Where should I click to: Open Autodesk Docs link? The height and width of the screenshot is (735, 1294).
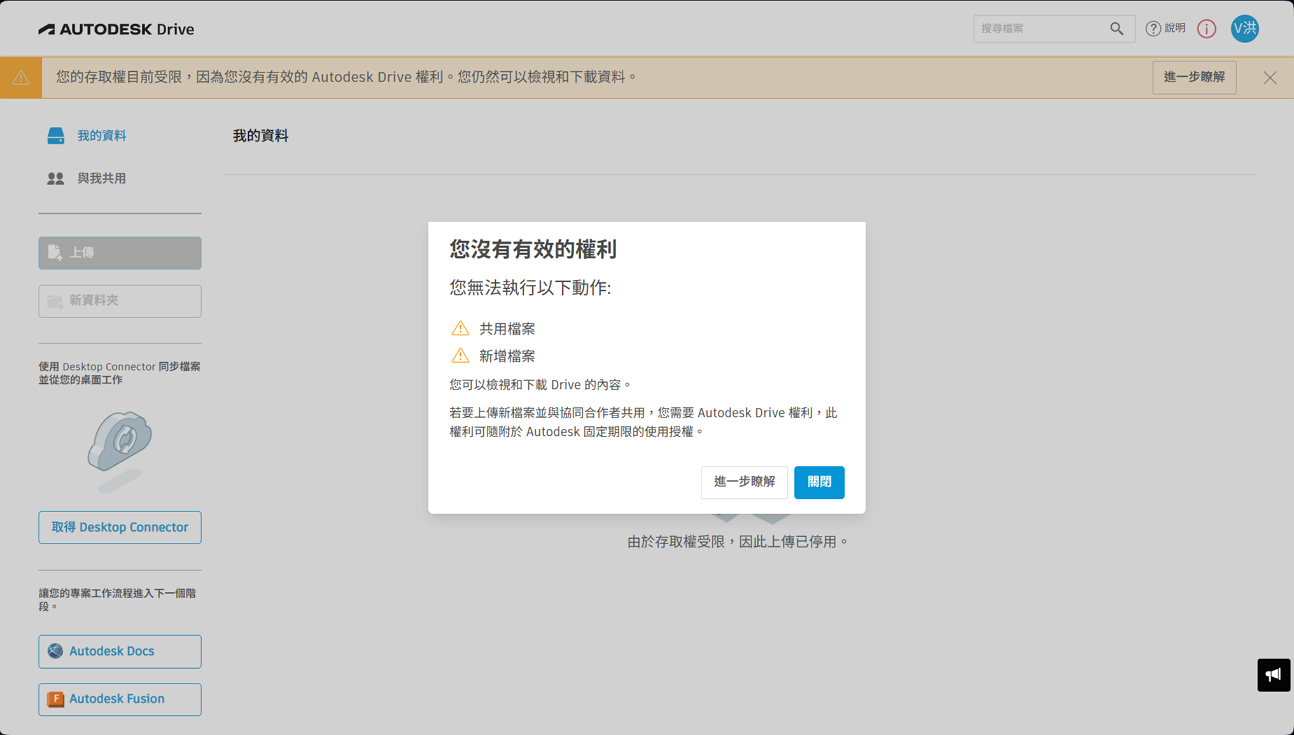click(x=120, y=652)
